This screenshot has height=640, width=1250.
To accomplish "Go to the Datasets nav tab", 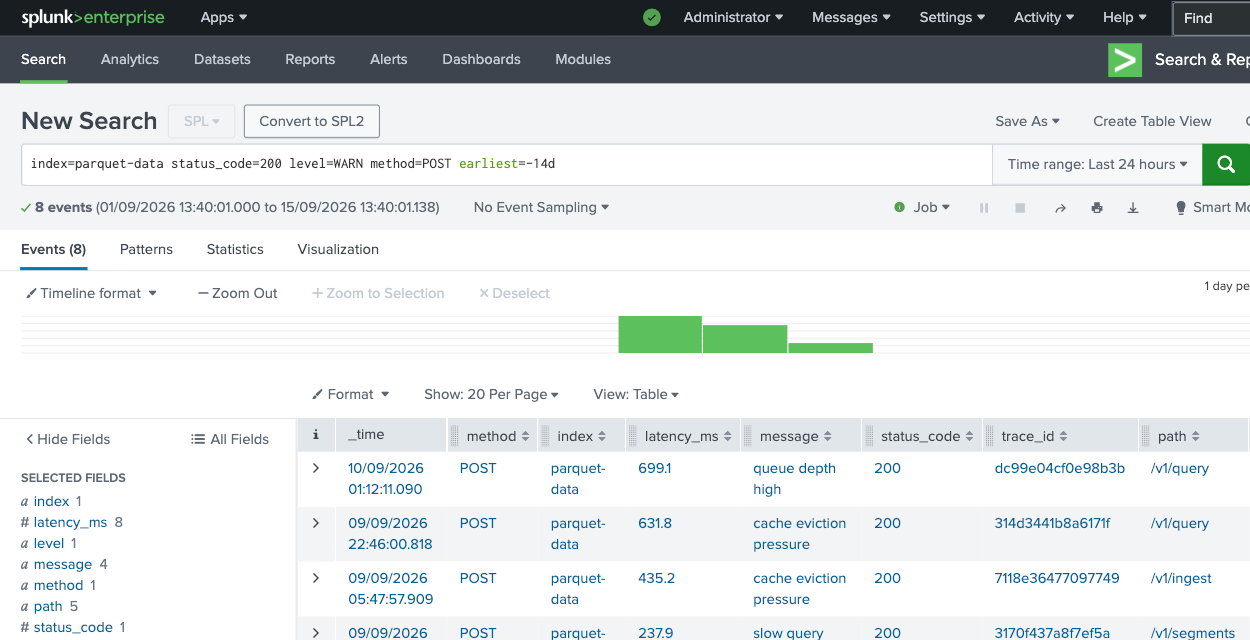I will coord(222,59).
